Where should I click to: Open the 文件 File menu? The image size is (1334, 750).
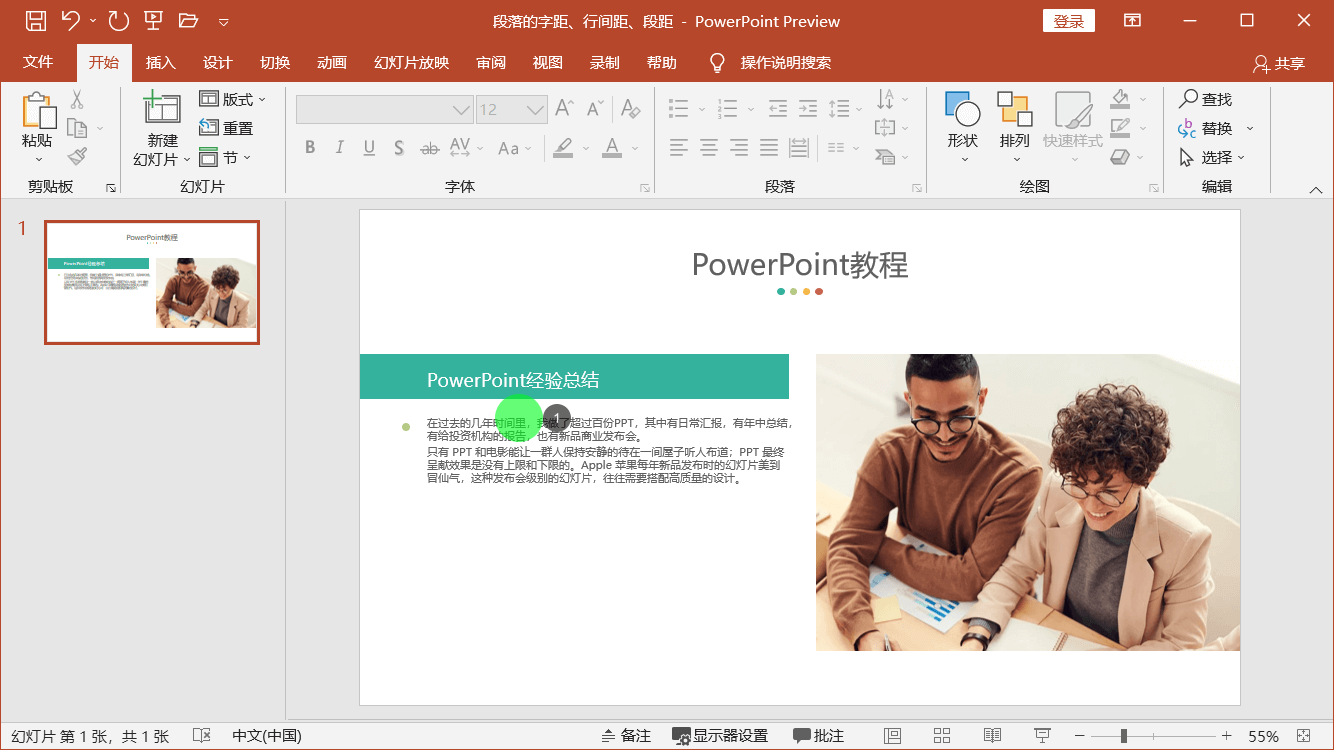click(38, 62)
